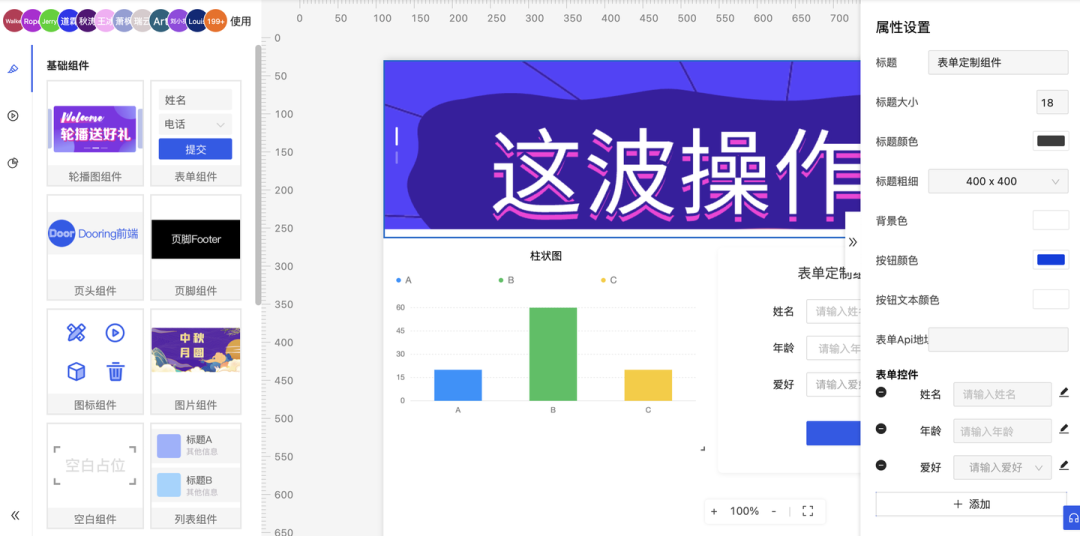The width and height of the screenshot is (1080, 536).
Task: Collapse the left component panel with double-chevron
Action: pyautogui.click(x=14, y=515)
